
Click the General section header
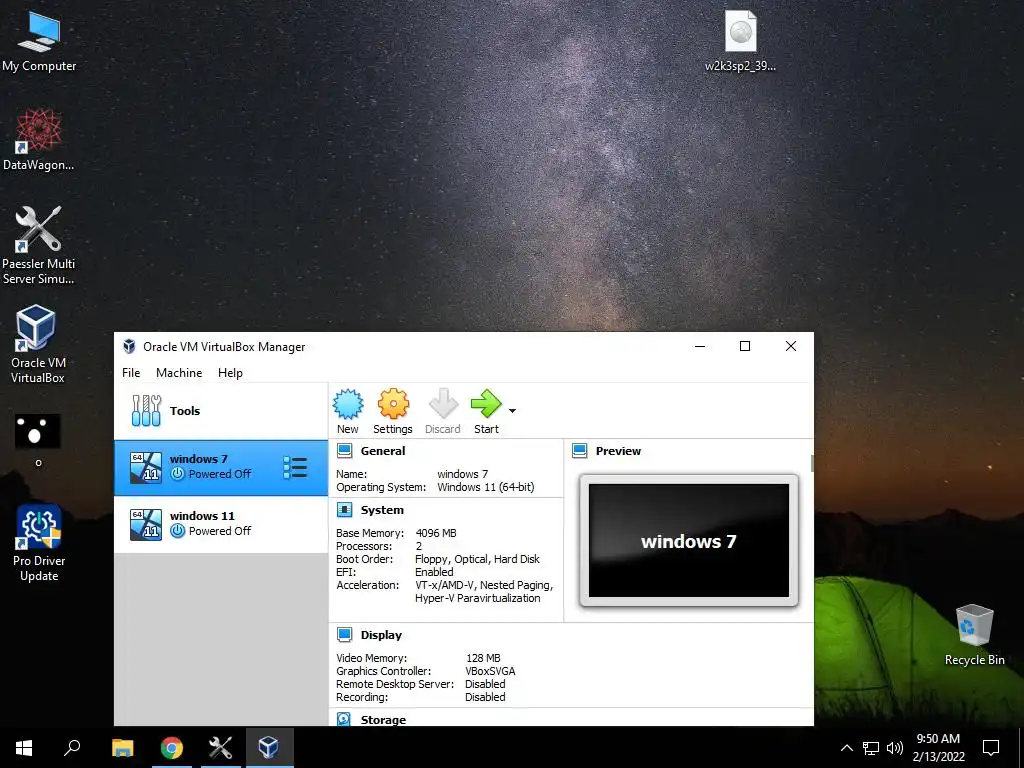click(383, 451)
